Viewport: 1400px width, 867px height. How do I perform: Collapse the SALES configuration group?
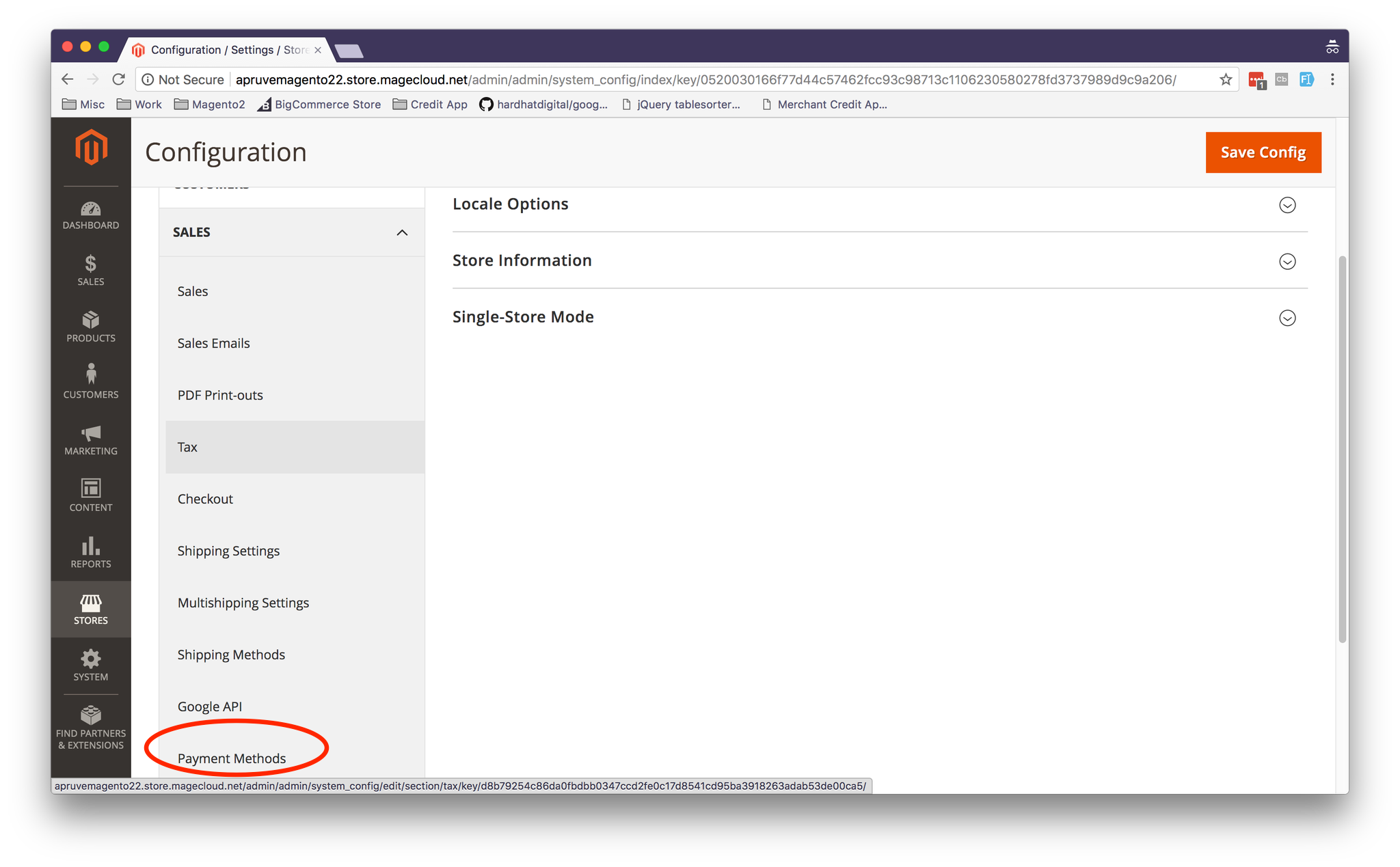[x=402, y=232]
